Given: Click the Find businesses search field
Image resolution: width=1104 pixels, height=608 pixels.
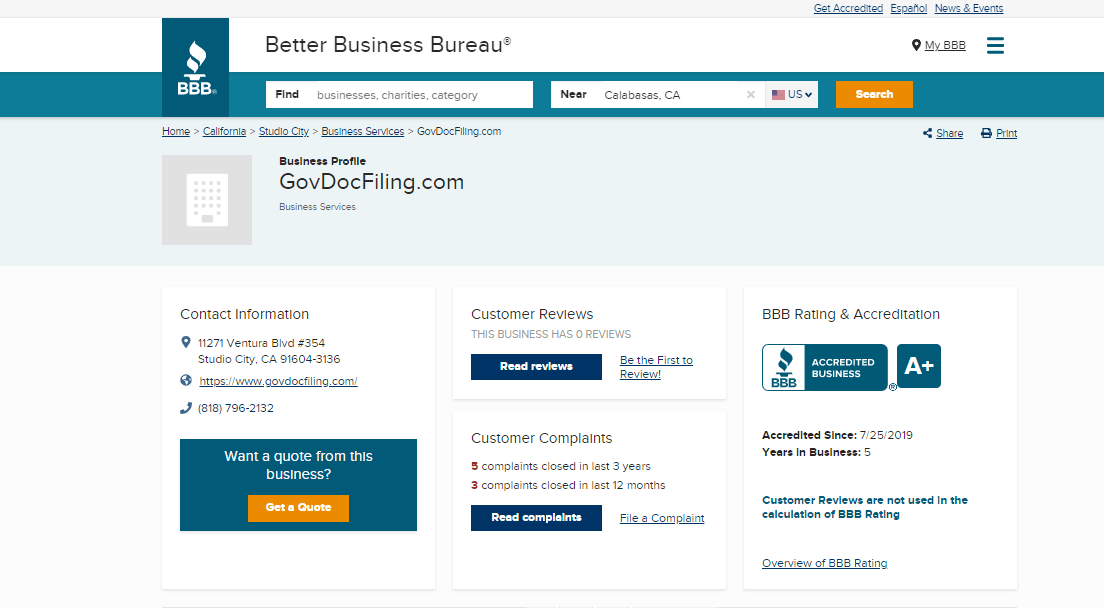Looking at the screenshot, I should tap(399, 94).
